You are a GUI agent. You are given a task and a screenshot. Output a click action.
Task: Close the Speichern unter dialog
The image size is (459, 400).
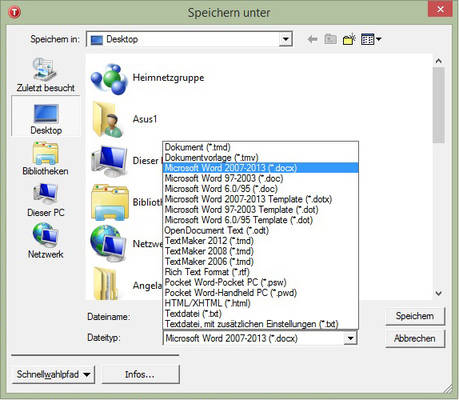440,9
